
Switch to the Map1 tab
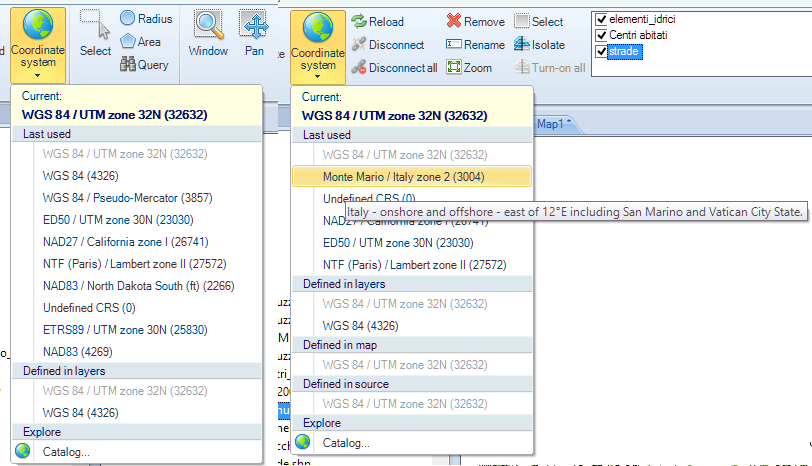pyautogui.click(x=553, y=123)
